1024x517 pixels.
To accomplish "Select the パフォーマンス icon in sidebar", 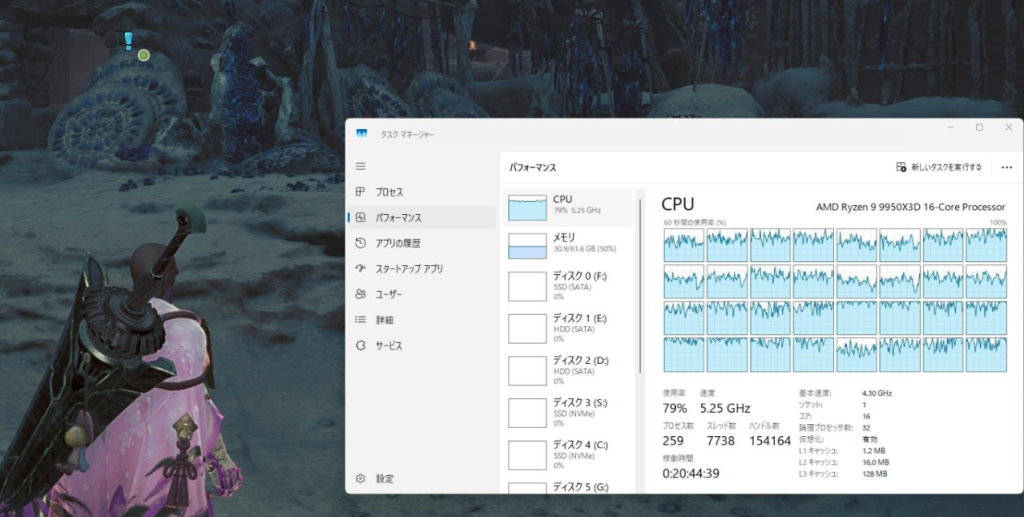I will click(x=360, y=217).
